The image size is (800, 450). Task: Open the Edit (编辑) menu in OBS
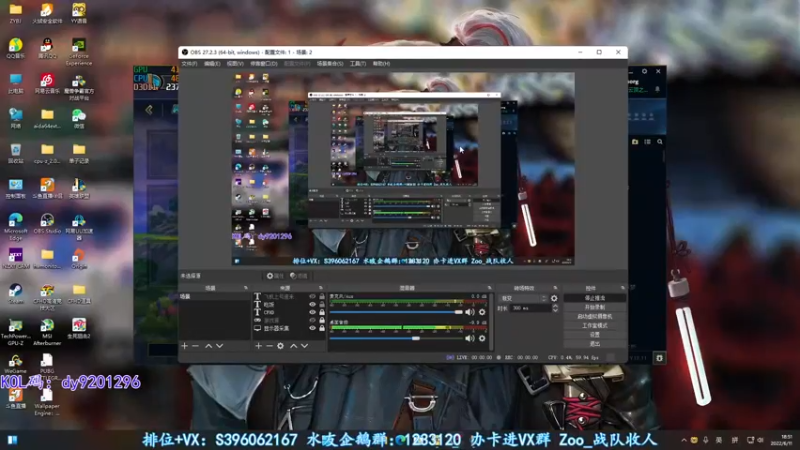coord(212,64)
